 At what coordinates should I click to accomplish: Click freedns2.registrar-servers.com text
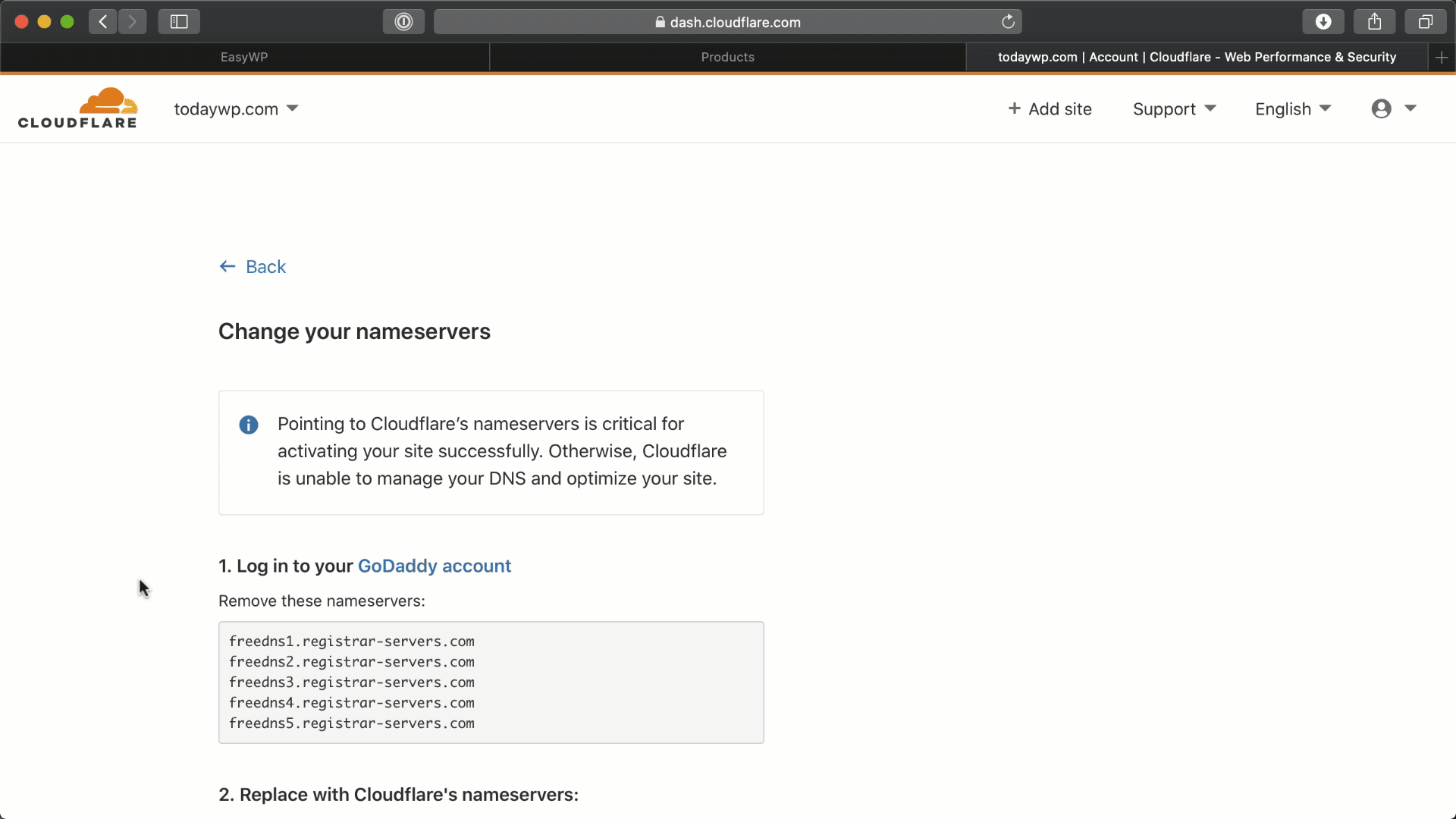point(352,662)
